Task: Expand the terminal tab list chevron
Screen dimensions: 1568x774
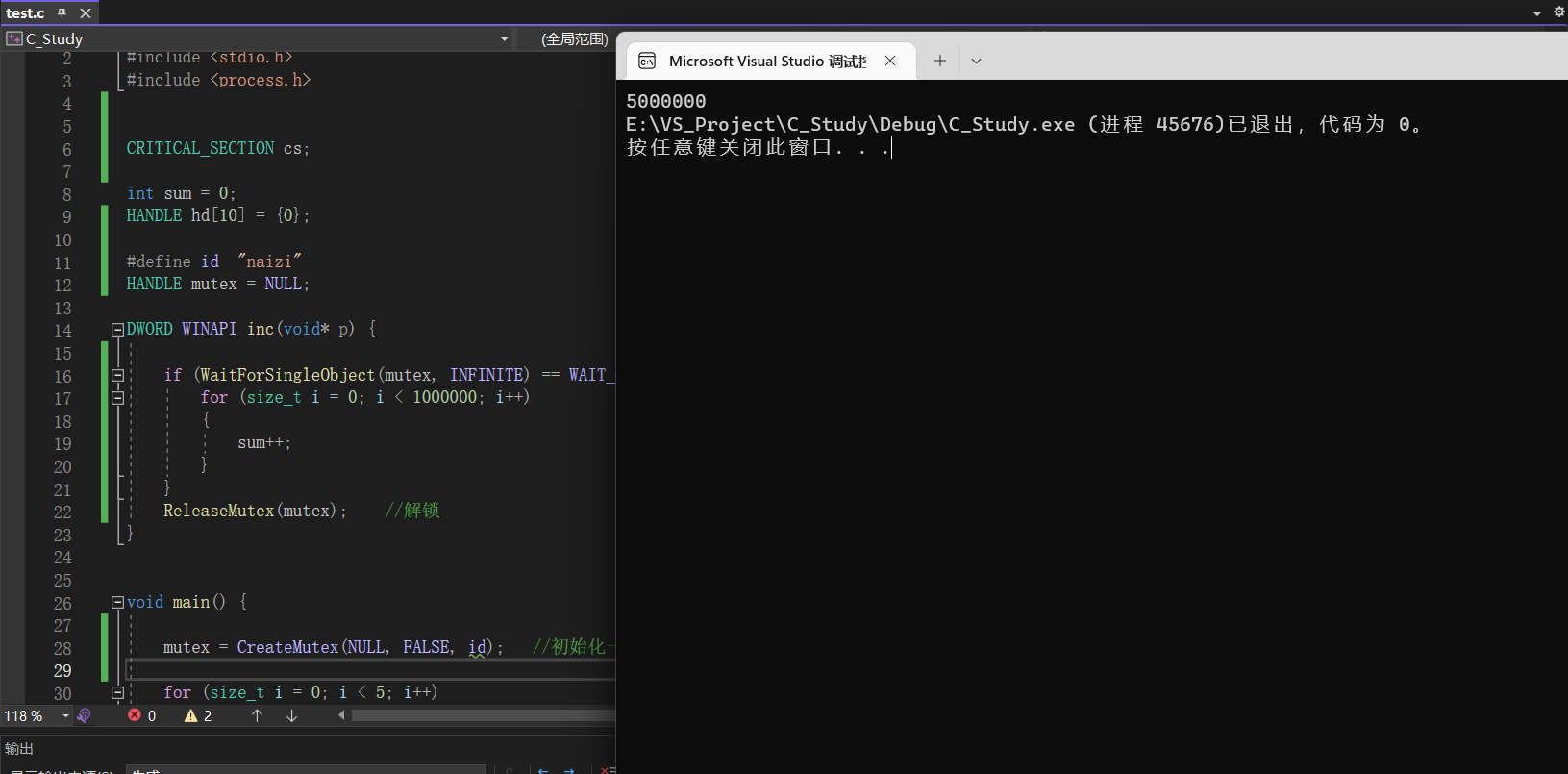Action: [976, 61]
